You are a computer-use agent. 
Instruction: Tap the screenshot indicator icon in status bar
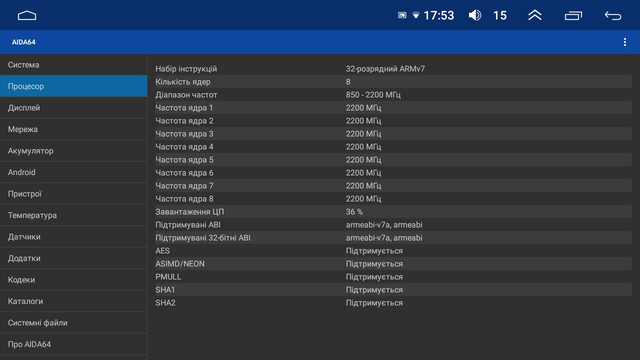pos(402,16)
